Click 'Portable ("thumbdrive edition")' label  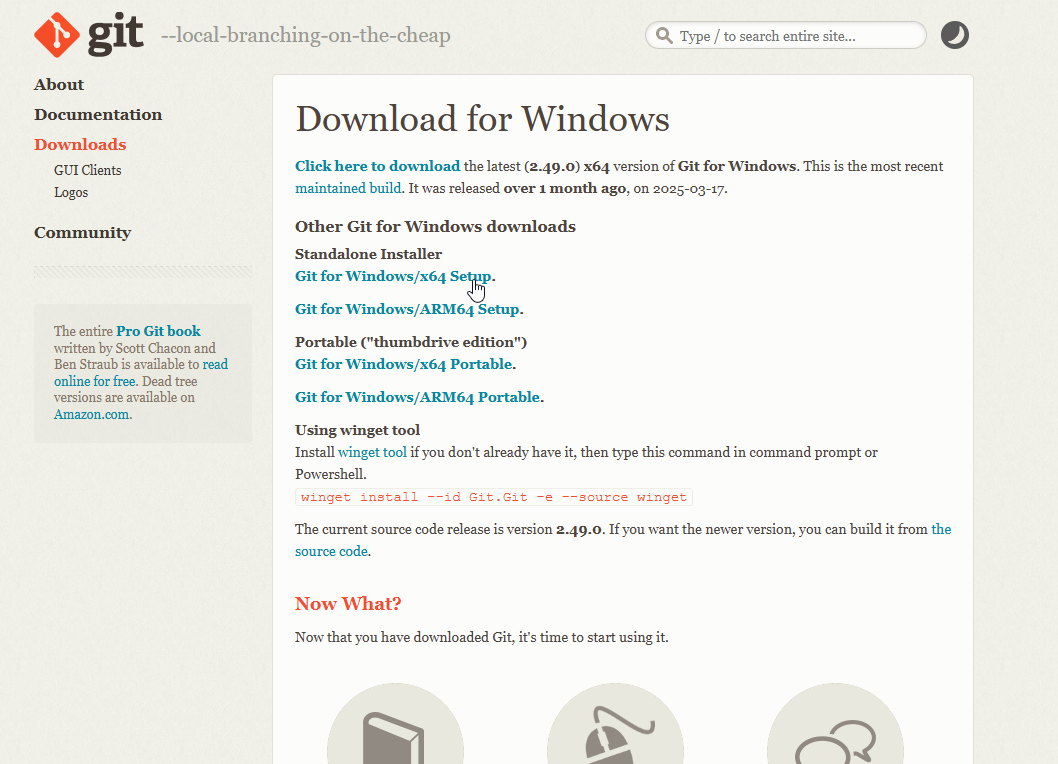tap(411, 342)
